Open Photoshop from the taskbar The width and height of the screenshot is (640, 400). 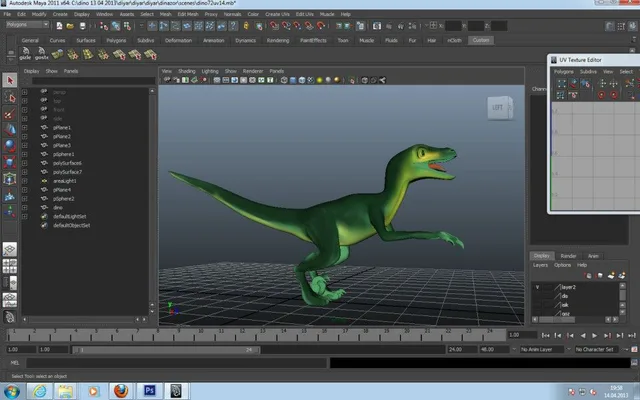pyautogui.click(x=149, y=391)
